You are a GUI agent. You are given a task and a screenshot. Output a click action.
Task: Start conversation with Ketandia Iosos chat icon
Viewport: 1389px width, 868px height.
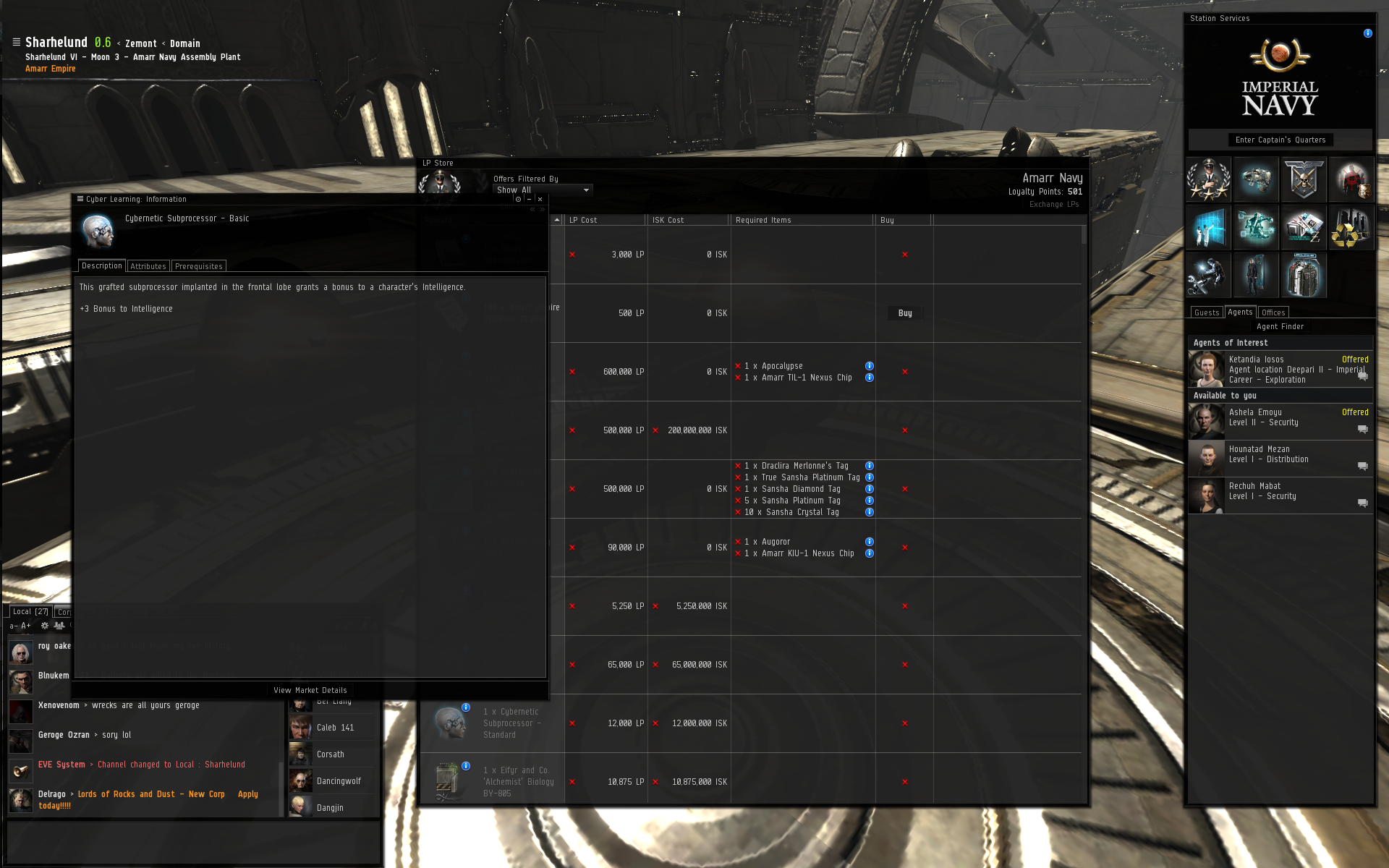(x=1362, y=376)
